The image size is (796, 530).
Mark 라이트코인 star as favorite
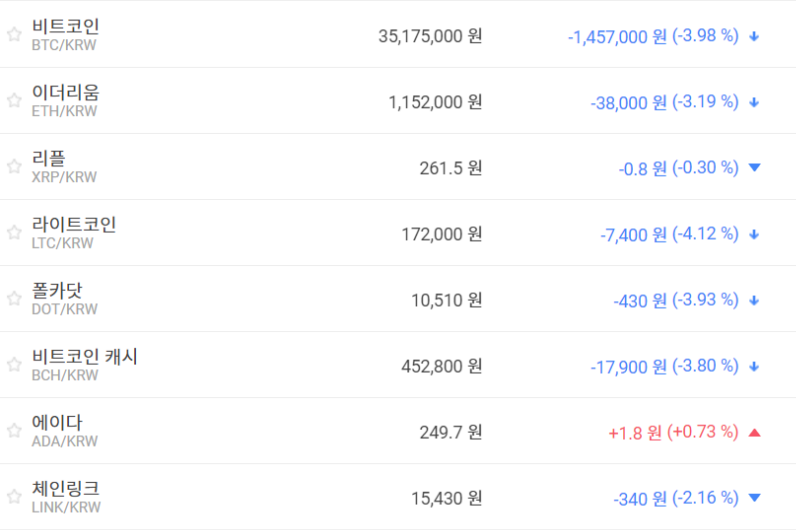pos(14,233)
